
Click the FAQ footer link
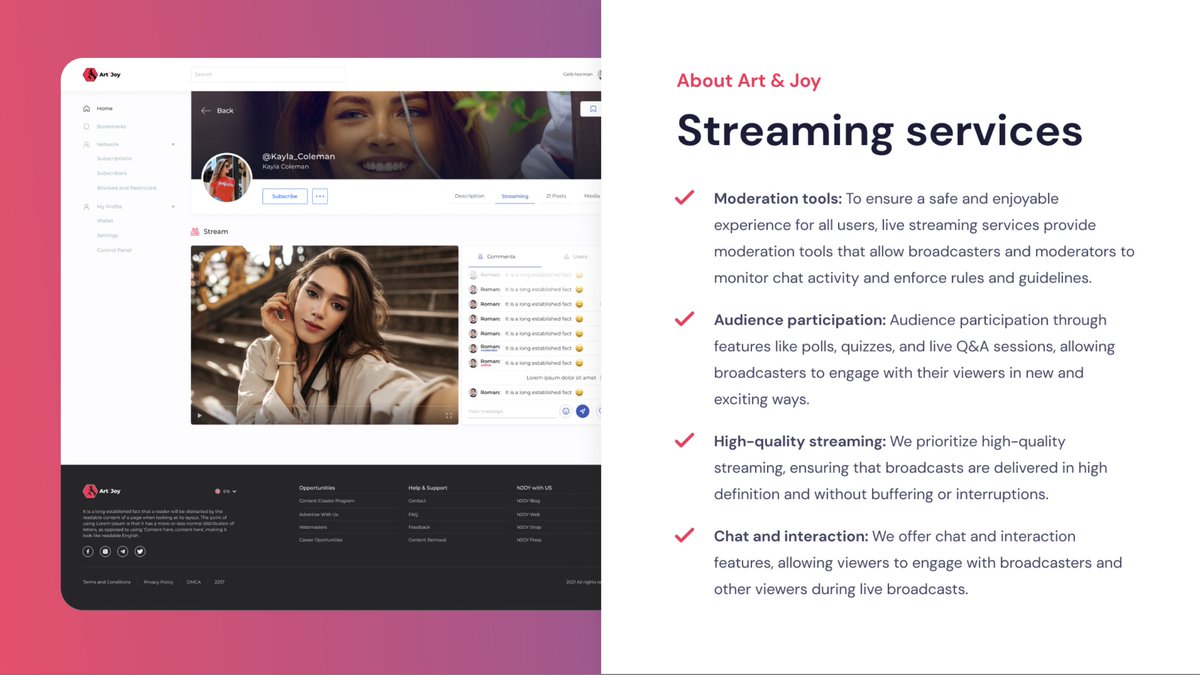[x=413, y=514]
